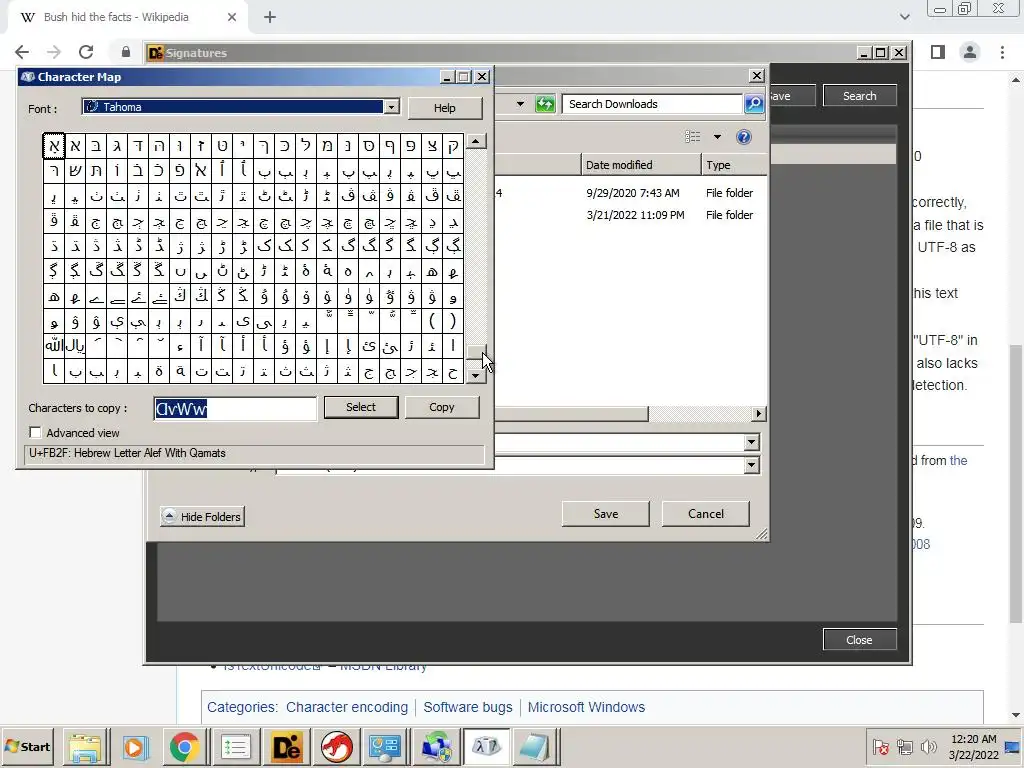Click Close in the Signatures window

(x=859, y=640)
